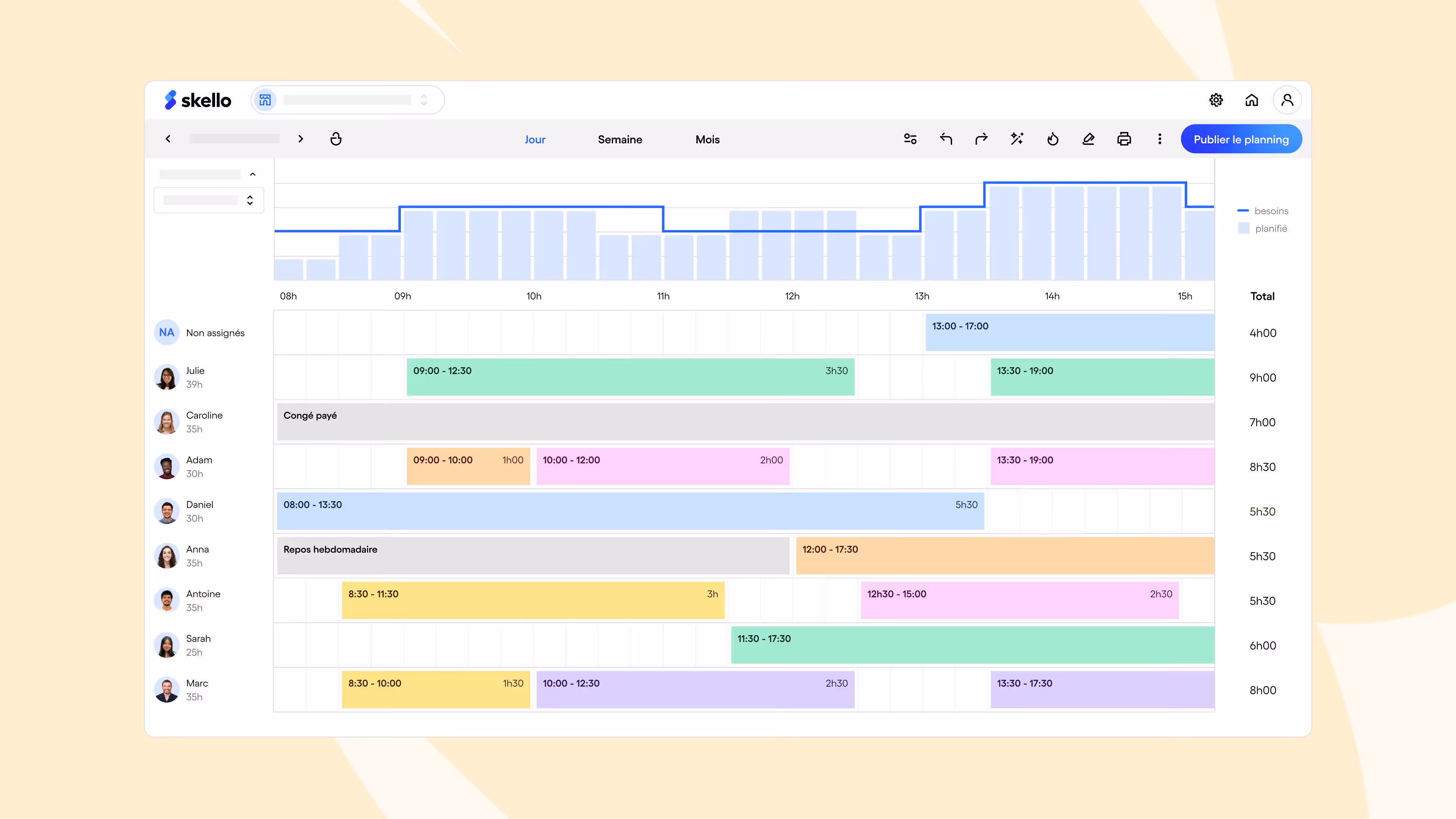Click the magic wand auto-planning icon
The image size is (1456, 819).
[x=1017, y=139]
